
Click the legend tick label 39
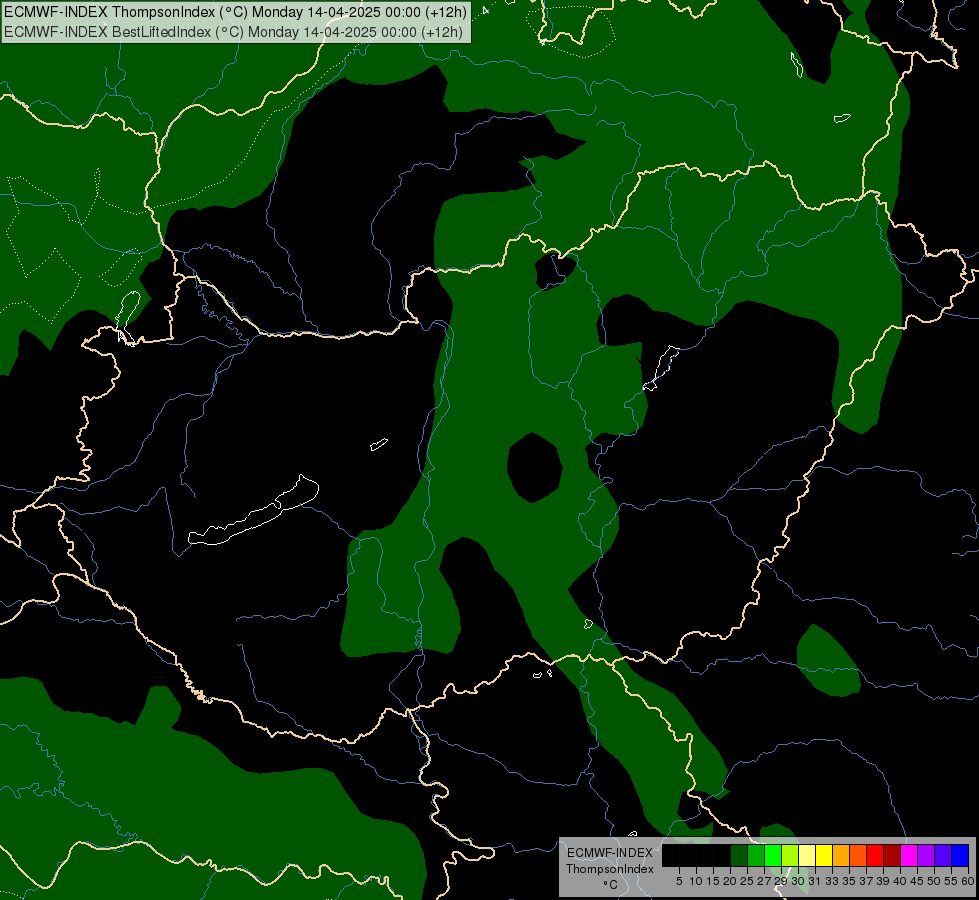[883, 881]
